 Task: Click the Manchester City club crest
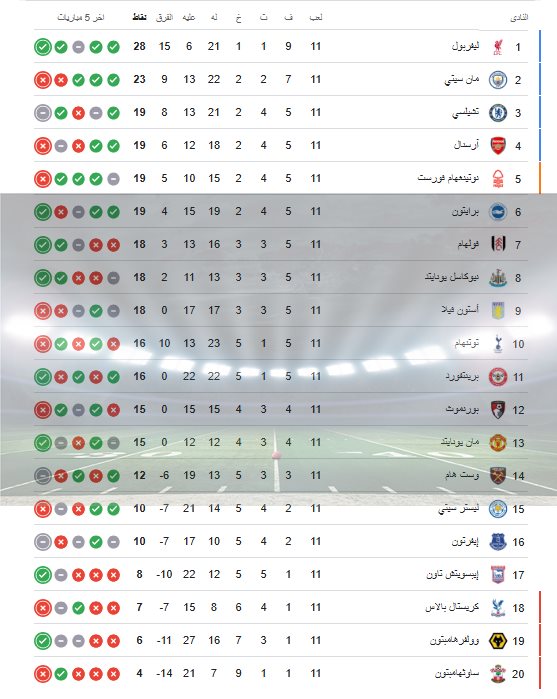pyautogui.click(x=498, y=80)
